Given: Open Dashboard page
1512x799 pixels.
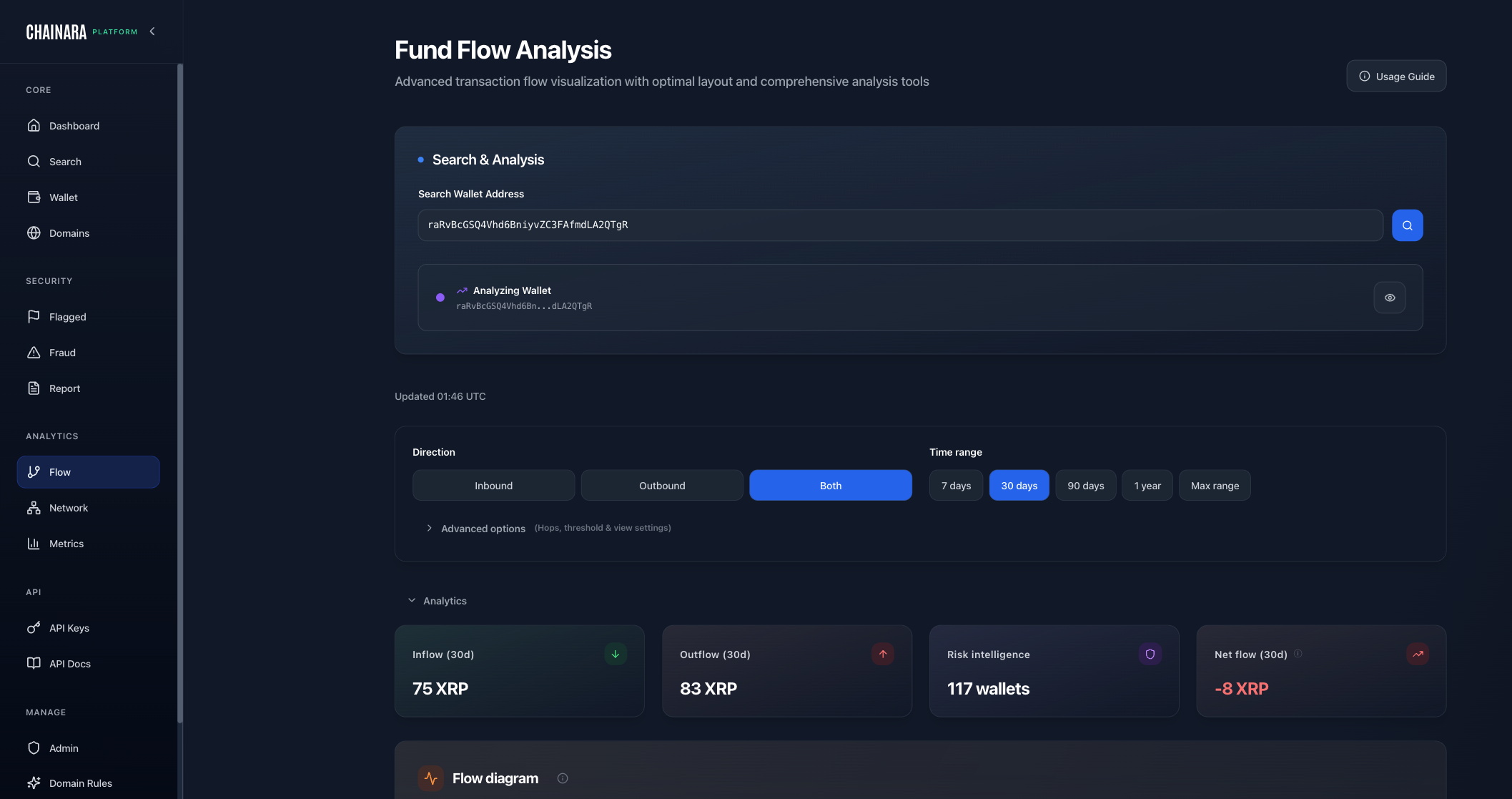Looking at the screenshot, I should (88, 126).
